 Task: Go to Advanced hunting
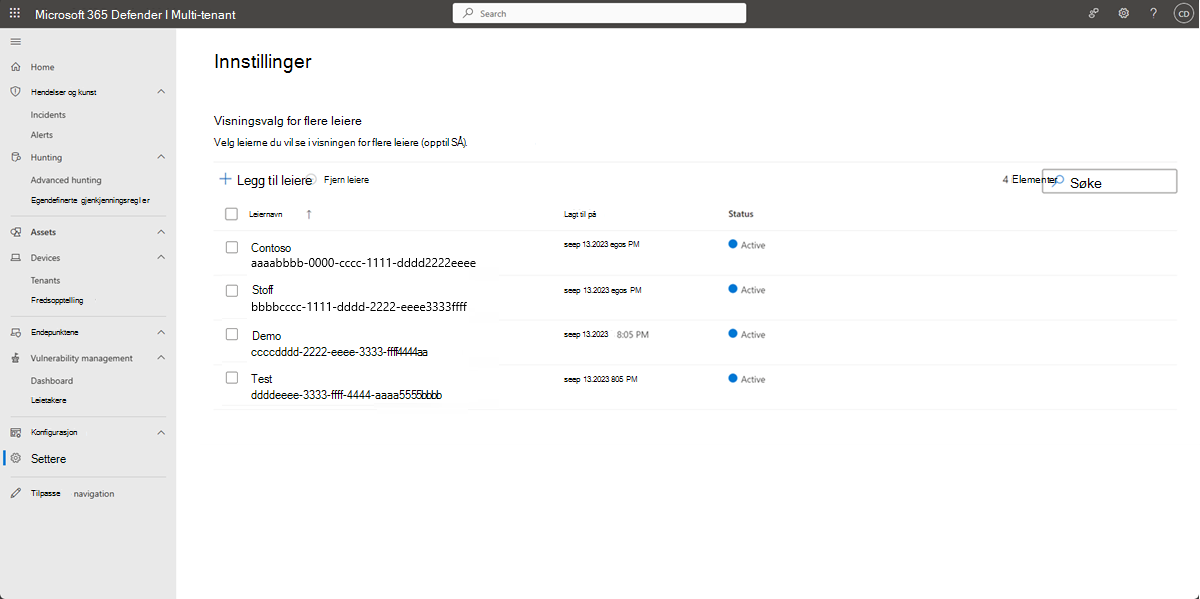click(x=66, y=180)
